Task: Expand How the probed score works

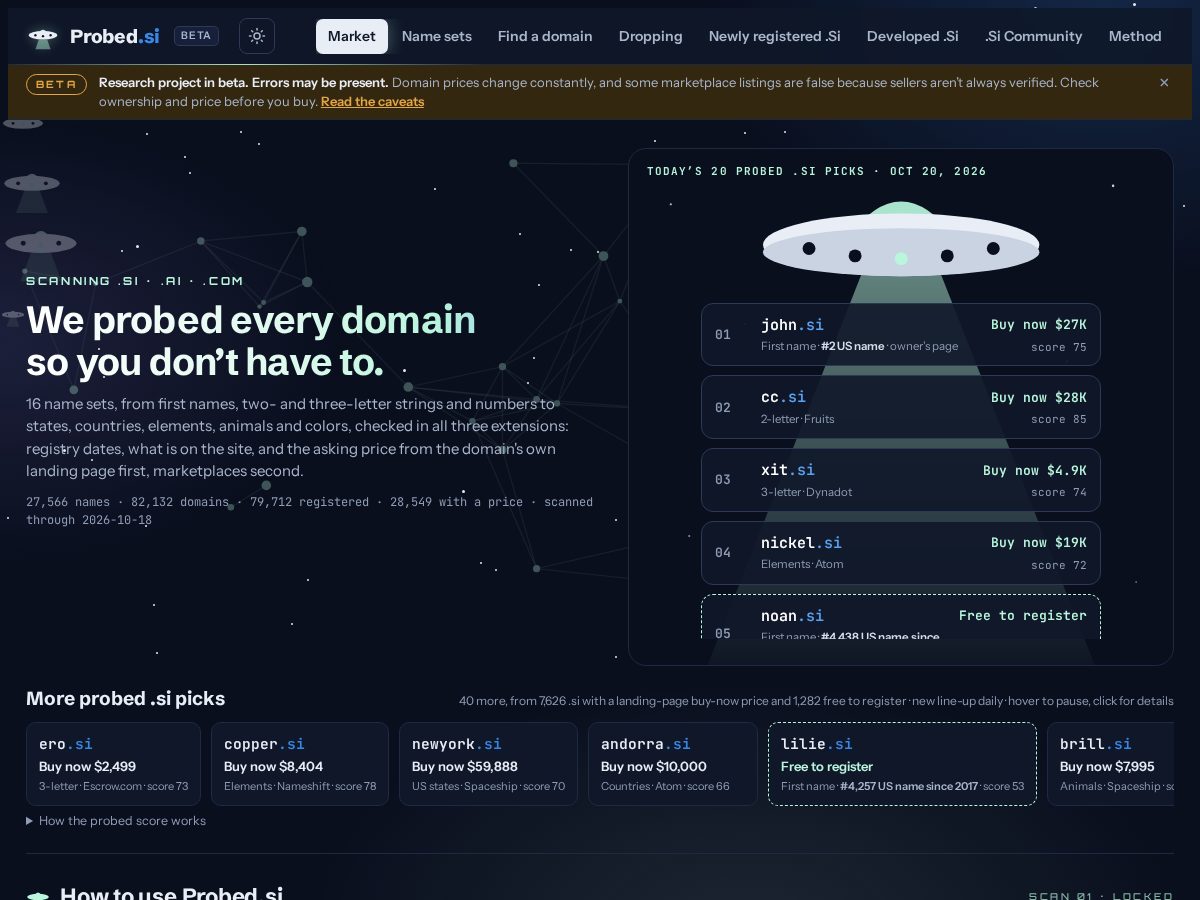Action: coord(116,821)
